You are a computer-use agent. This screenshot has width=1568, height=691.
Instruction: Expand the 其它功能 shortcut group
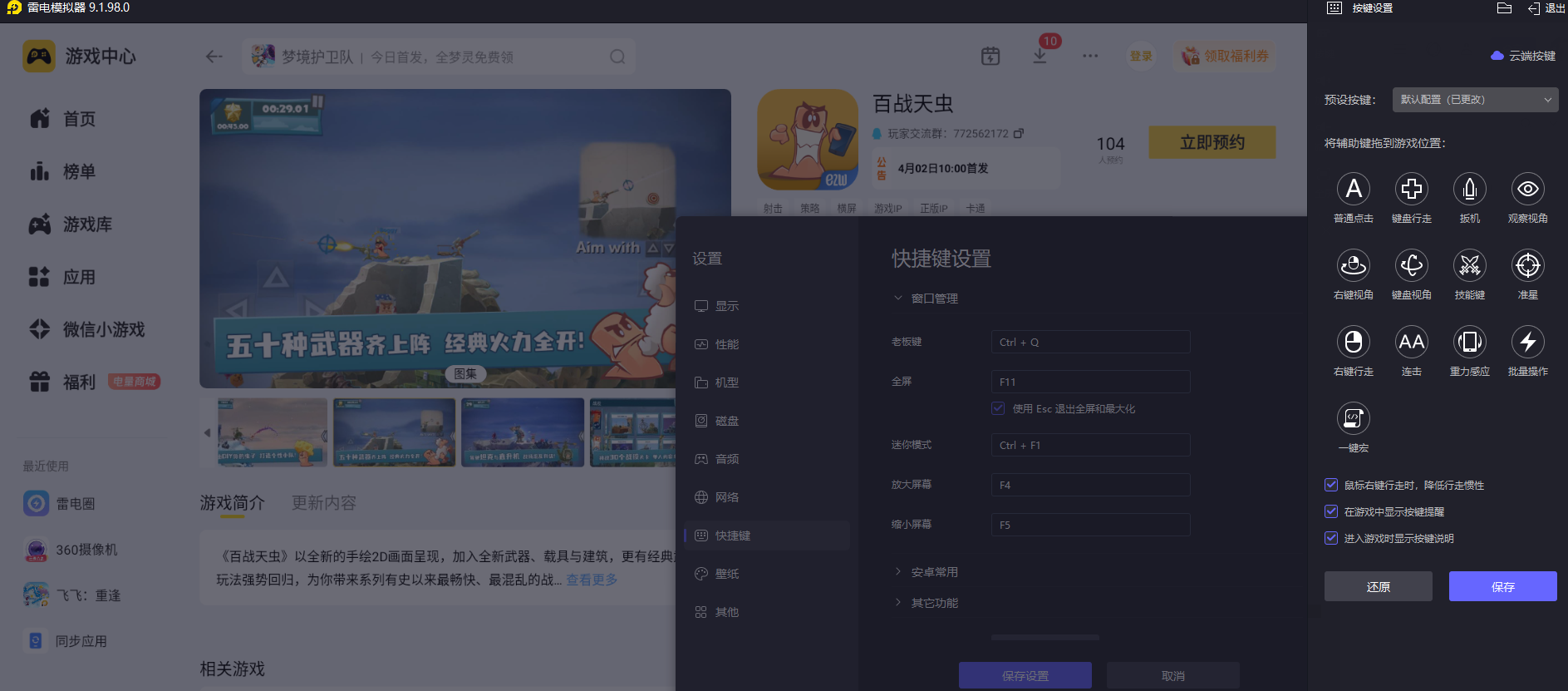926,603
